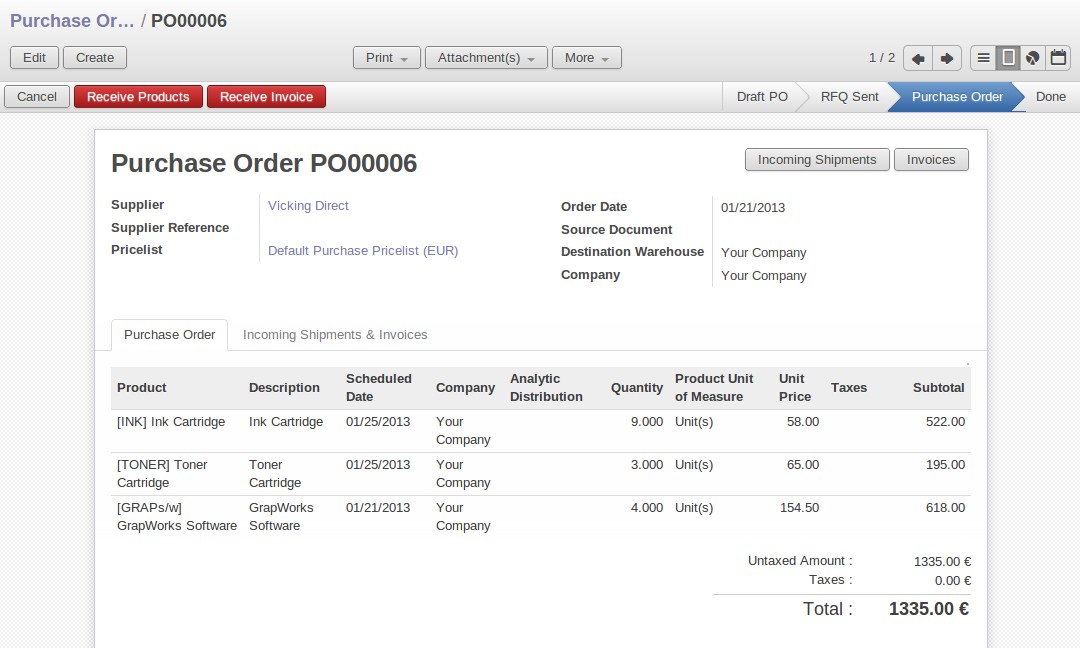Click the Create button
Image resolution: width=1080 pixels, height=648 pixels.
pos(95,58)
